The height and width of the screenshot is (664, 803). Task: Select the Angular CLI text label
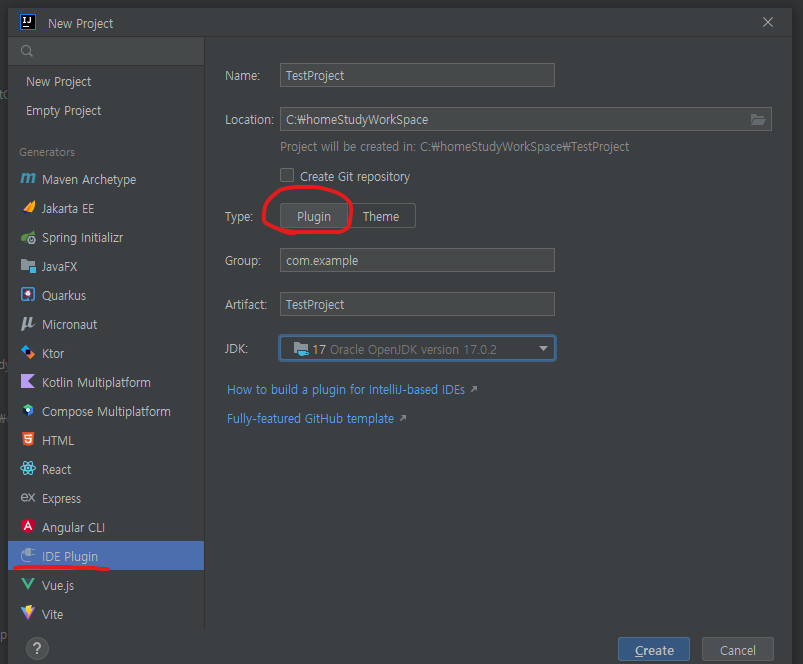[73, 527]
